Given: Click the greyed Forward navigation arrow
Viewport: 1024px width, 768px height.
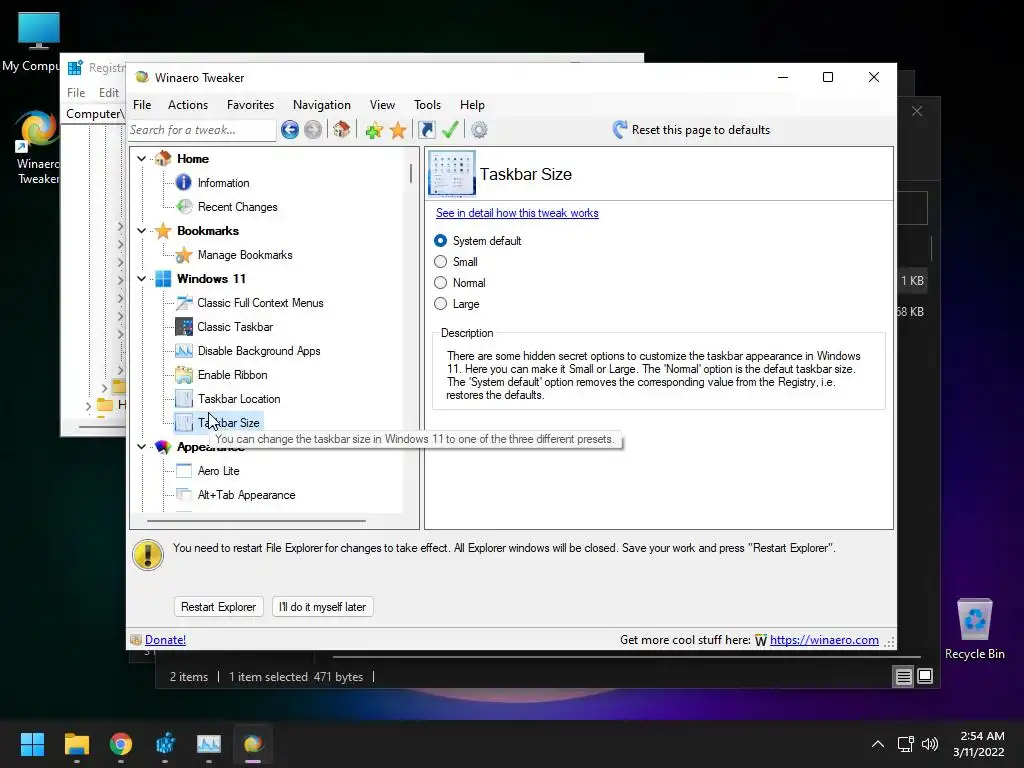Looking at the screenshot, I should [313, 130].
